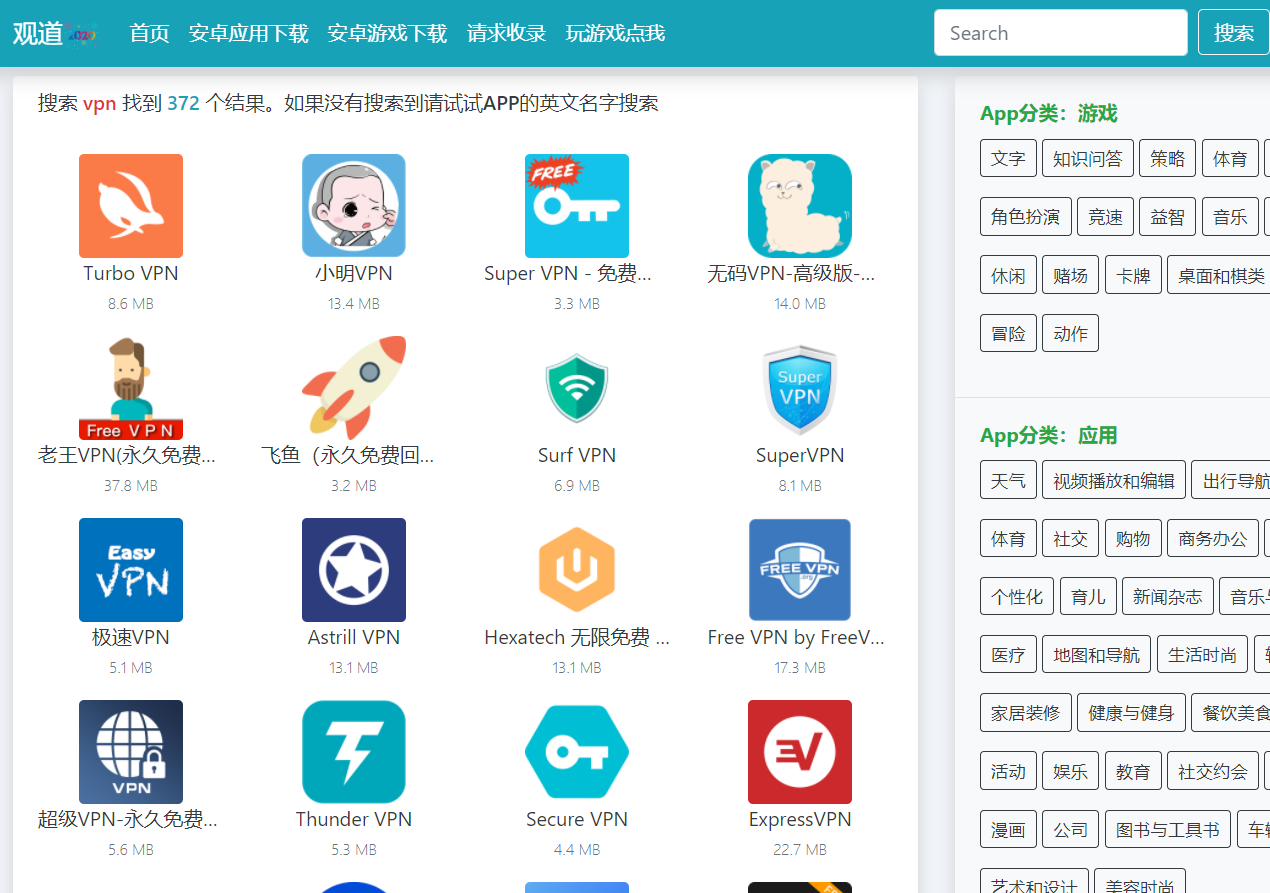Choose the 社交 category tag
The width and height of the screenshot is (1270, 893).
1070,538
